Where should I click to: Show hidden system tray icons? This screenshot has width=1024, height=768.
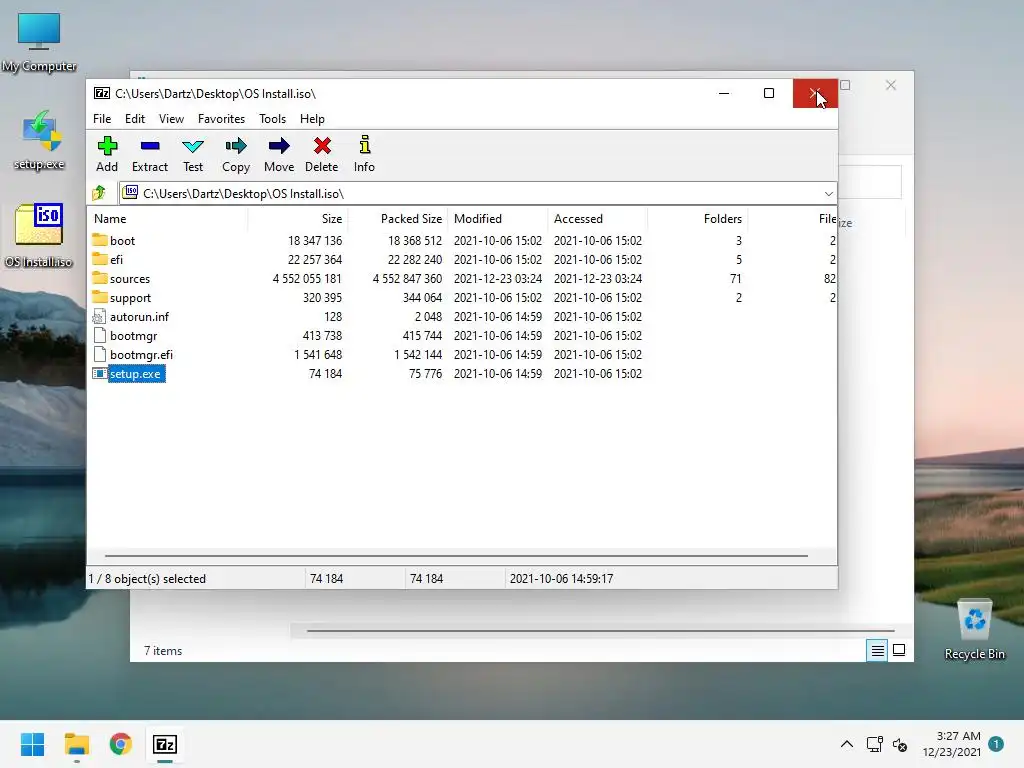point(846,744)
